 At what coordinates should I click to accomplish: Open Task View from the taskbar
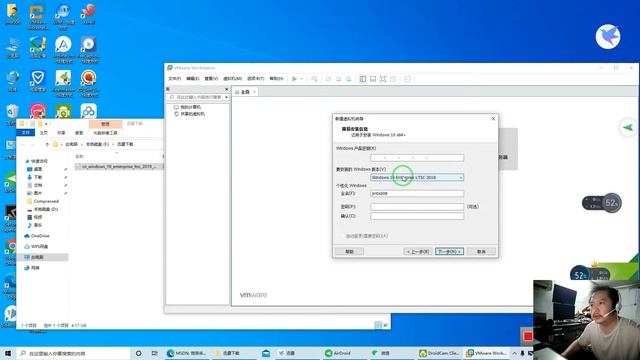(154, 353)
